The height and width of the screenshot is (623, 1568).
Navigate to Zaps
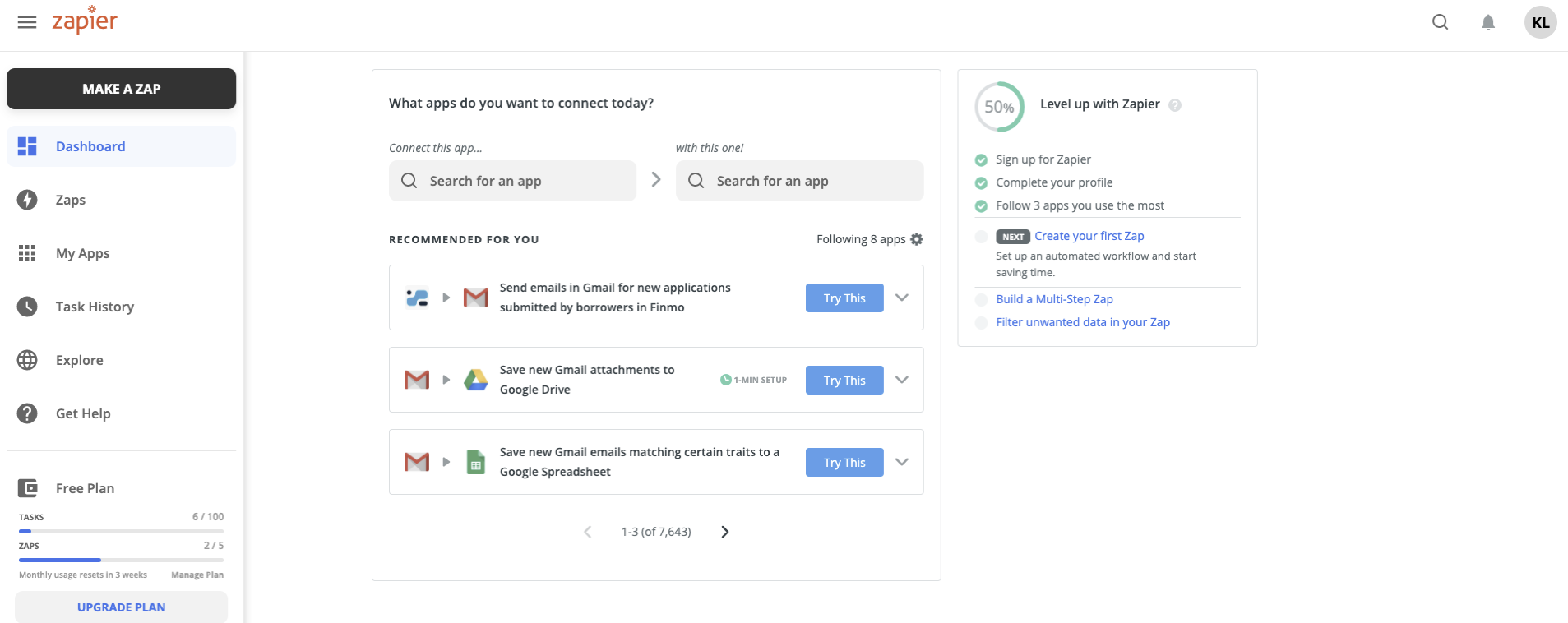121,200
